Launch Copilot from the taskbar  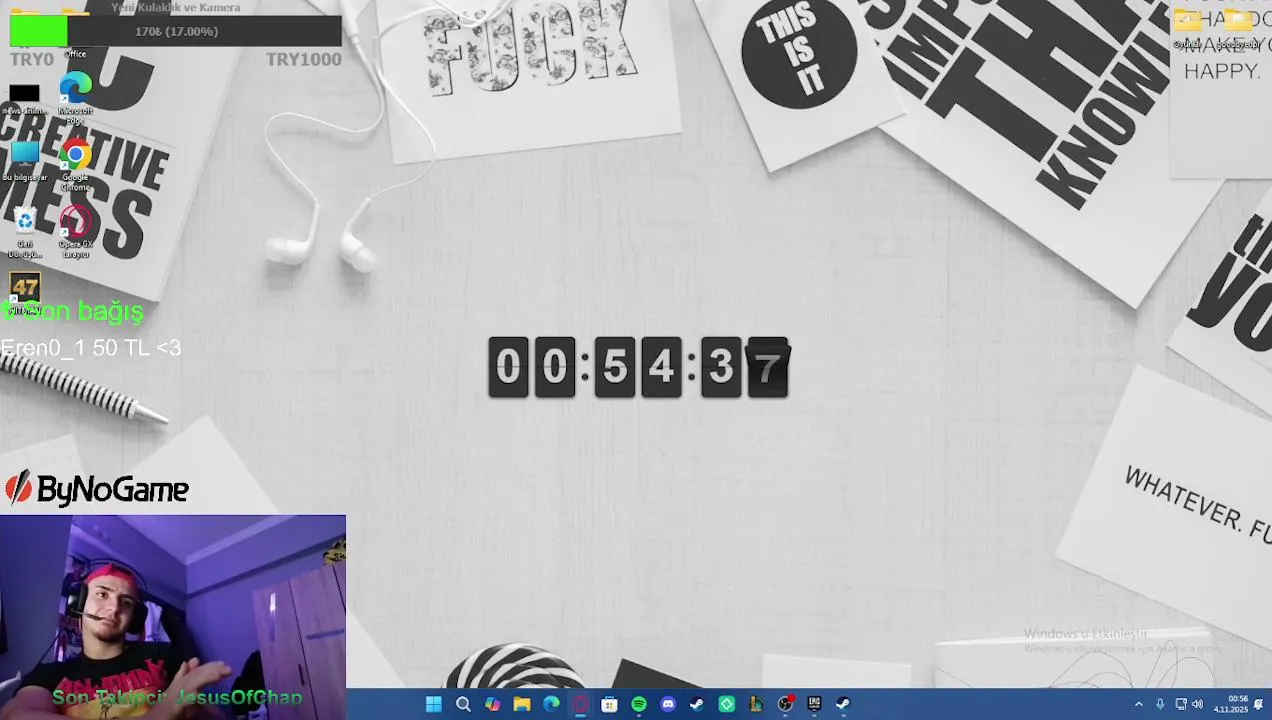(x=492, y=704)
